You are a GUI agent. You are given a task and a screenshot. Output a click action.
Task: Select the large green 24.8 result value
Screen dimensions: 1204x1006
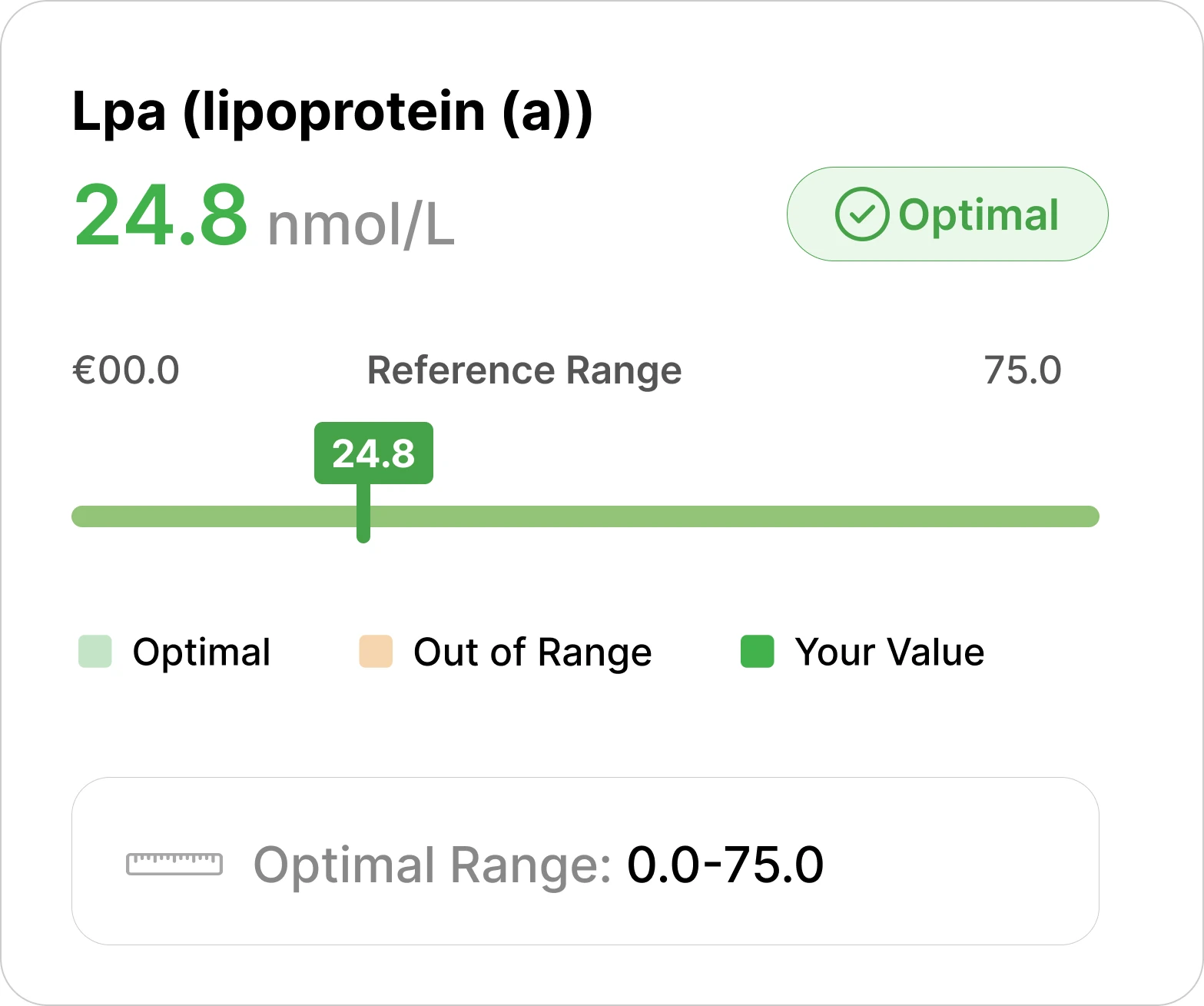pos(161,216)
